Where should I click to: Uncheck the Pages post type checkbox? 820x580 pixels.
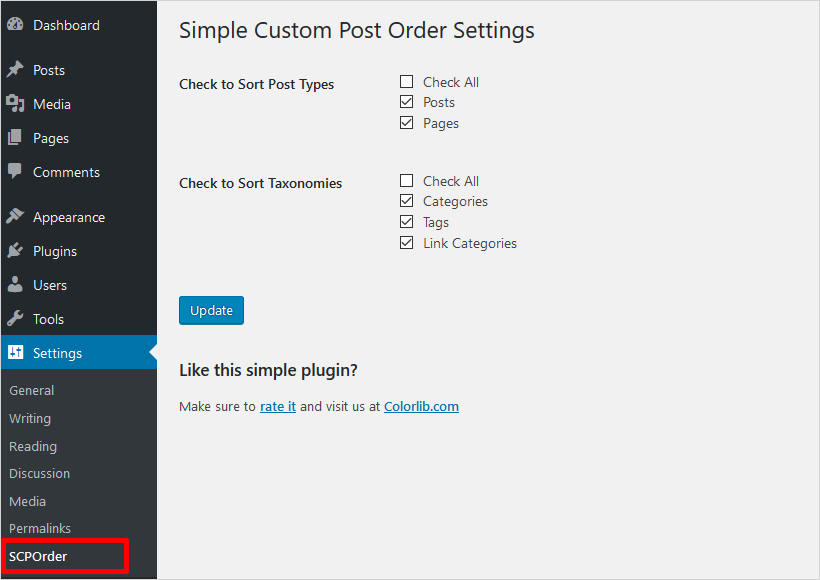[x=407, y=123]
